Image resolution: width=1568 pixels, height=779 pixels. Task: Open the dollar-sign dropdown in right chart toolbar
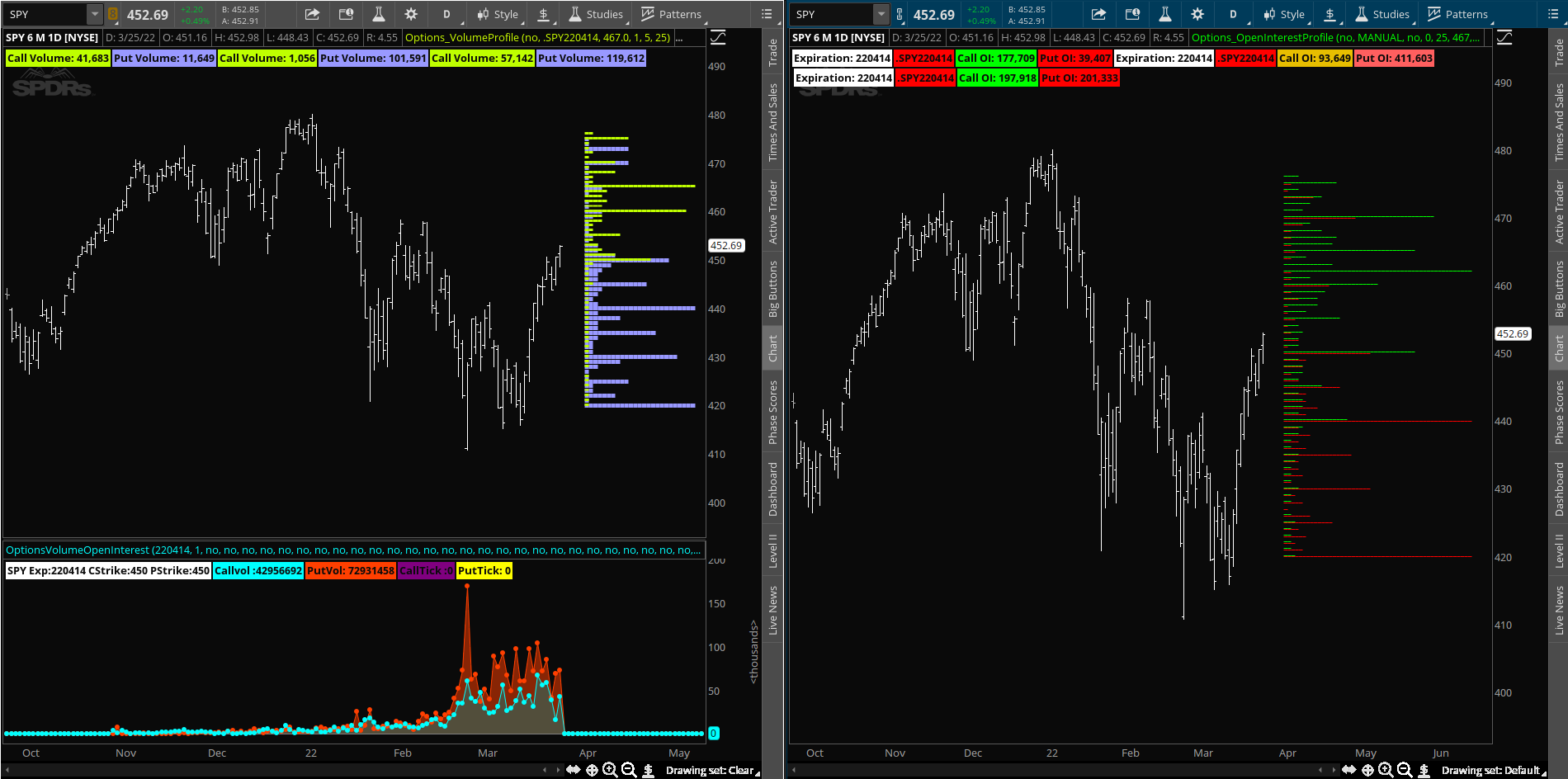(1330, 14)
